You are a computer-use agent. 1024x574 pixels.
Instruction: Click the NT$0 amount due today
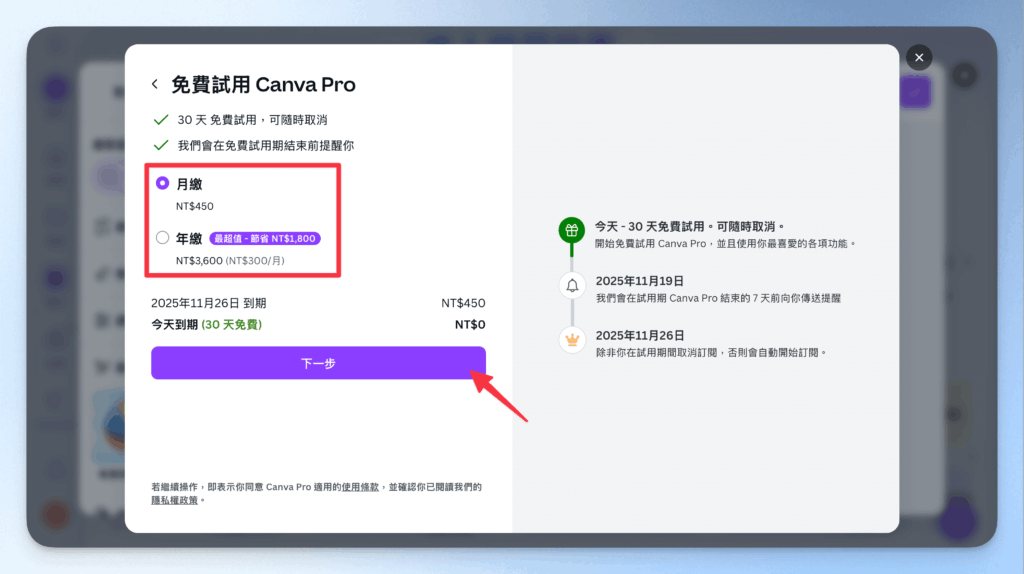(x=470, y=325)
